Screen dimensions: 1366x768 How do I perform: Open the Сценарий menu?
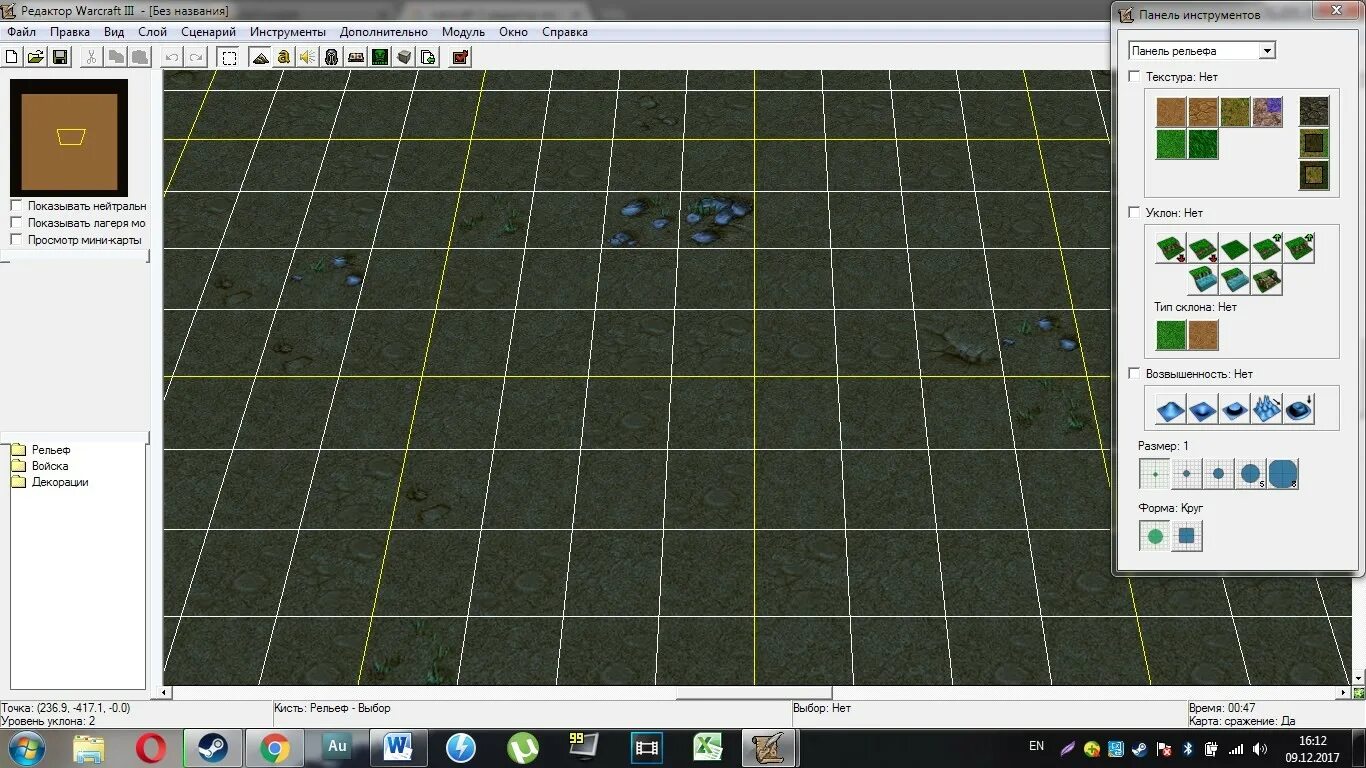[209, 32]
